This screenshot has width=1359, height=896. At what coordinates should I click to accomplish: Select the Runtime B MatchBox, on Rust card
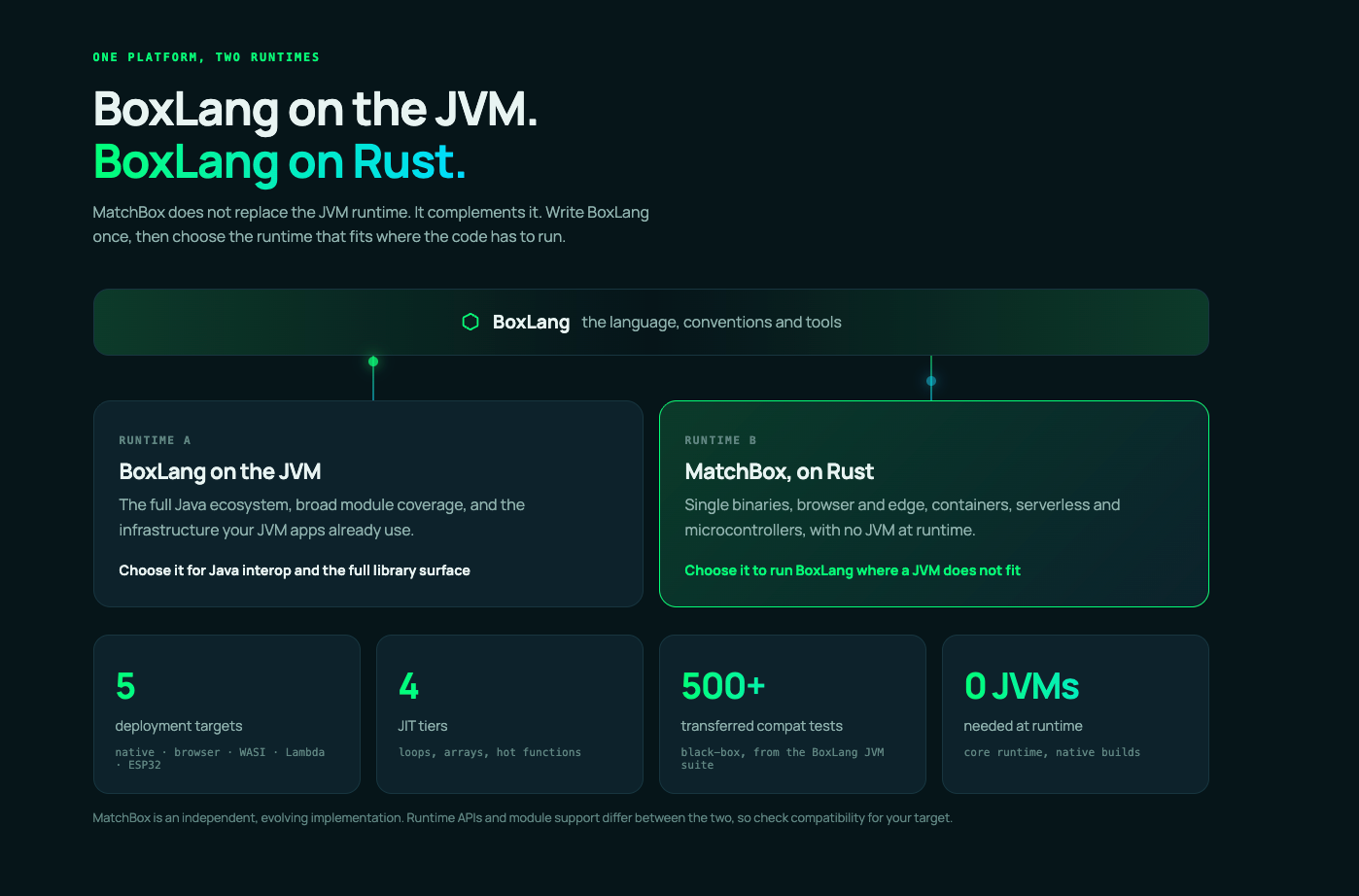(934, 503)
